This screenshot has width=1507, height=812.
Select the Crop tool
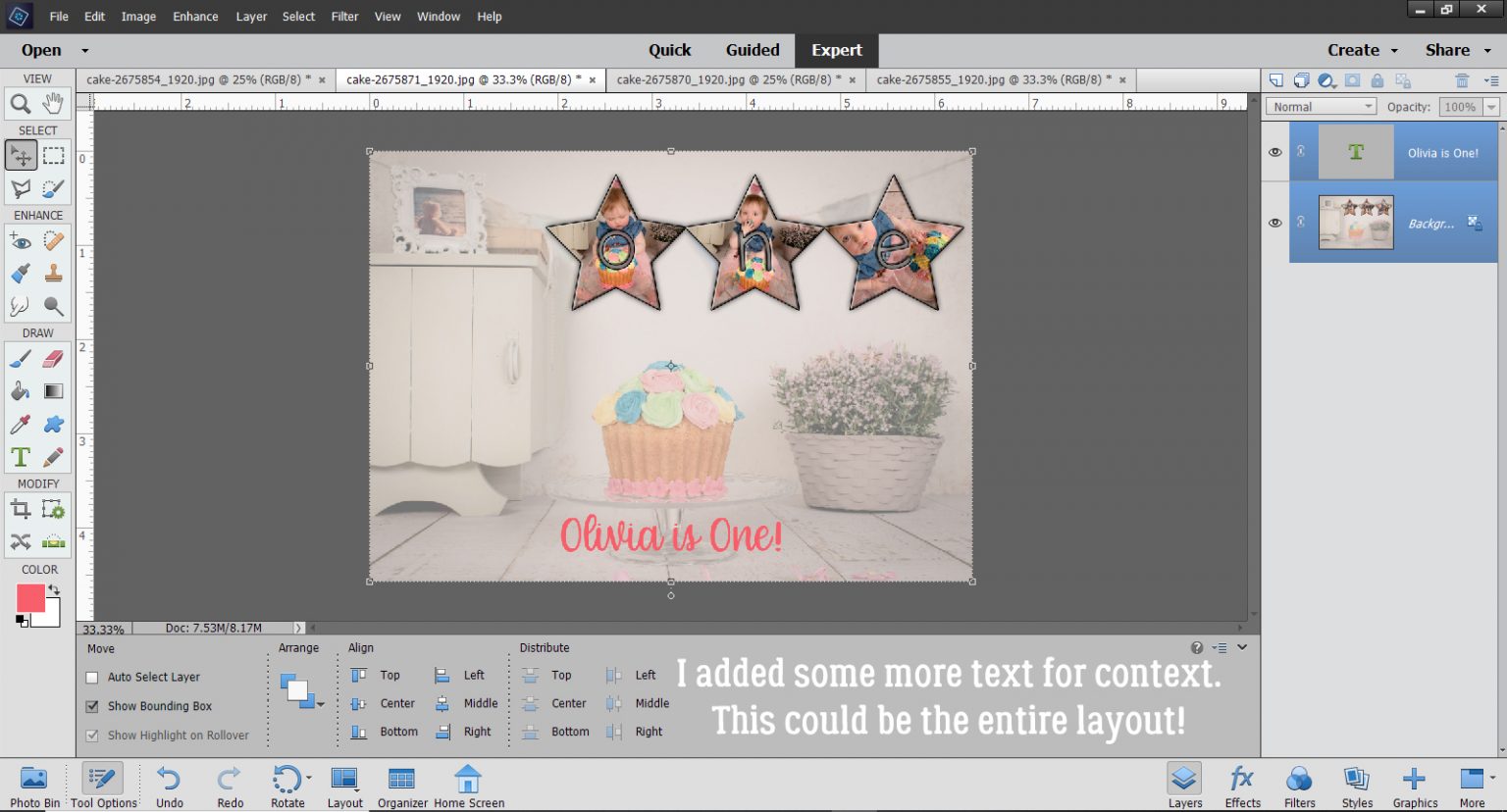tap(20, 508)
